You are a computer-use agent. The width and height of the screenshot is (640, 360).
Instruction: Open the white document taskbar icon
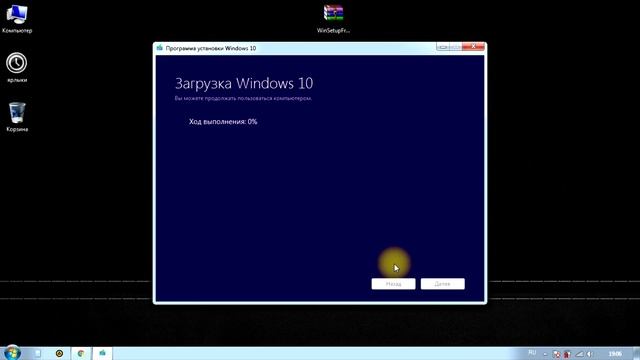tap(38, 353)
